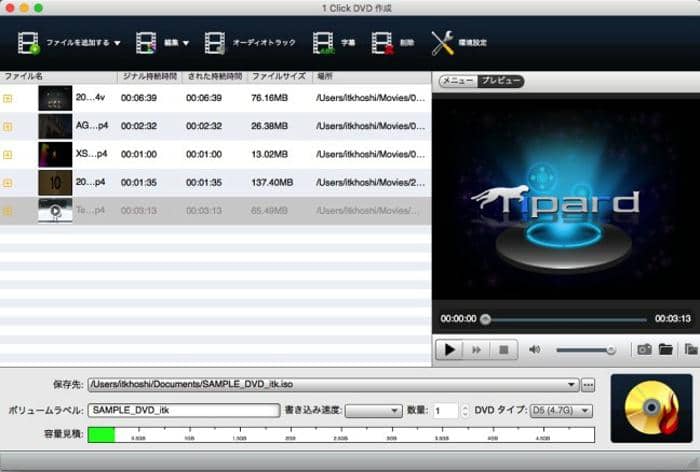The image size is (700, 472).
Task: Click the 容量見積 capacity bar
Action: pos(342,434)
